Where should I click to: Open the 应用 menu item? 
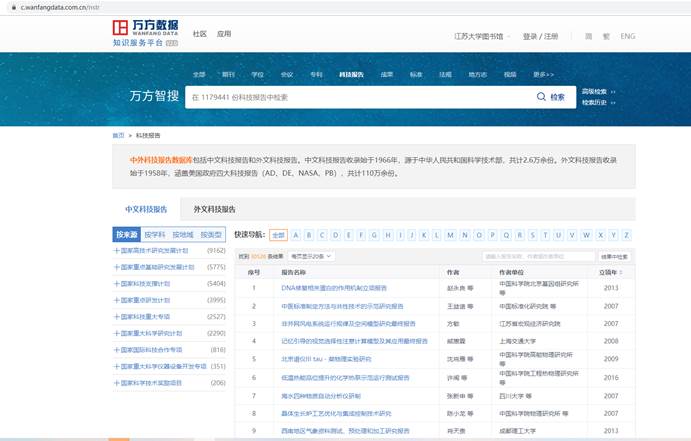[x=224, y=34]
